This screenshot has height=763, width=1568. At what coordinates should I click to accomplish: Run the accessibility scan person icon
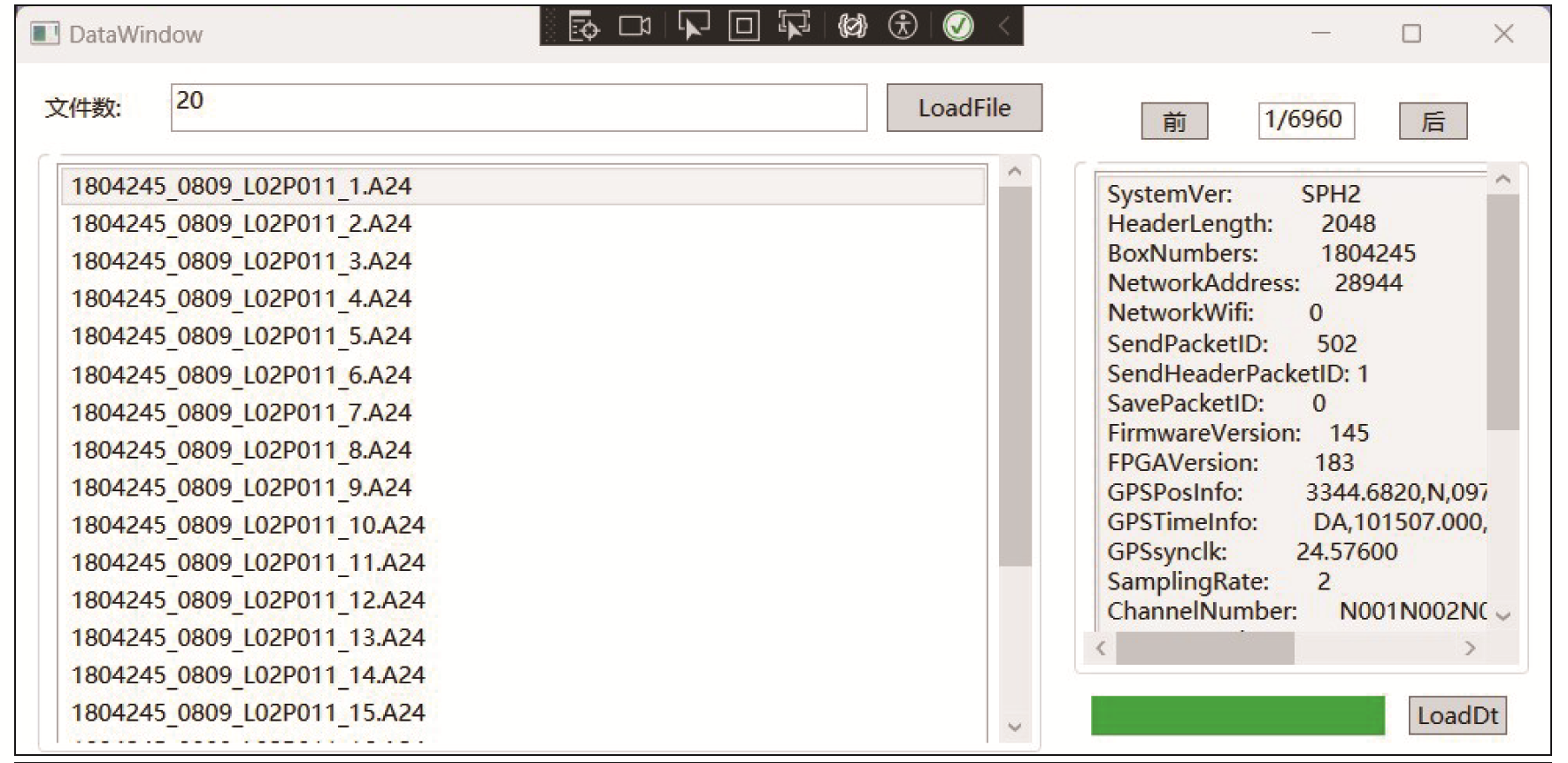coord(903,26)
